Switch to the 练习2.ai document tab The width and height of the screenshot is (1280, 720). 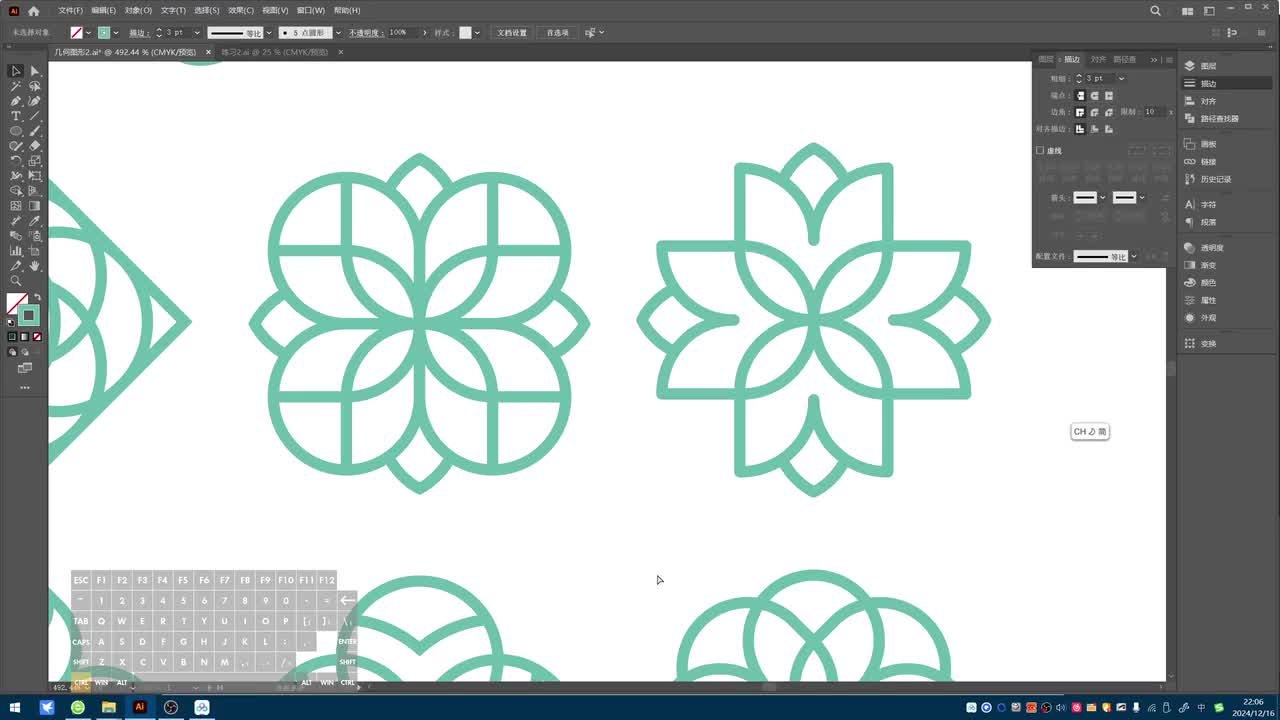point(274,52)
